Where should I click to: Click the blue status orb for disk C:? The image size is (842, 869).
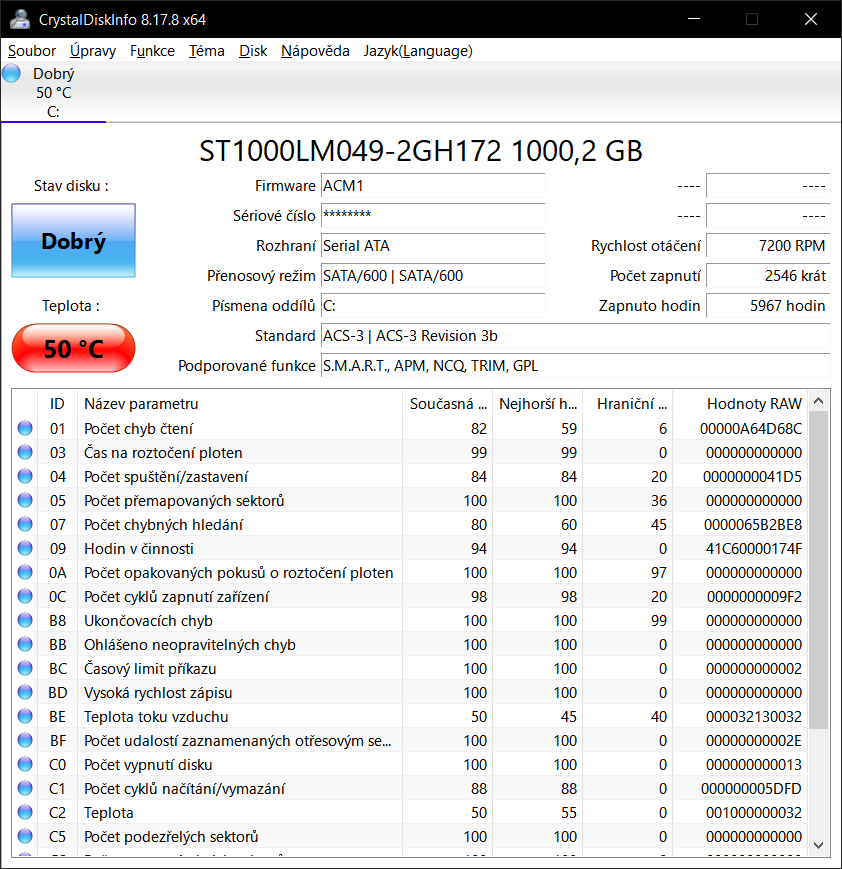[12, 73]
